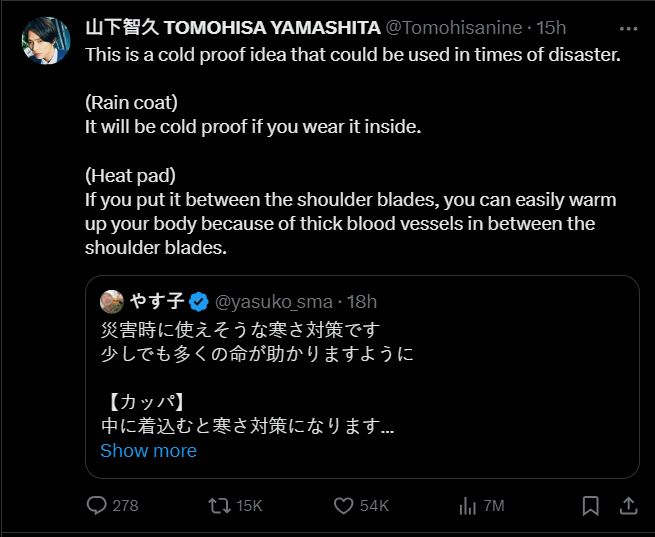Click the blue verified badge beside やす子
Image resolution: width=655 pixels, height=537 pixels.
[199, 301]
